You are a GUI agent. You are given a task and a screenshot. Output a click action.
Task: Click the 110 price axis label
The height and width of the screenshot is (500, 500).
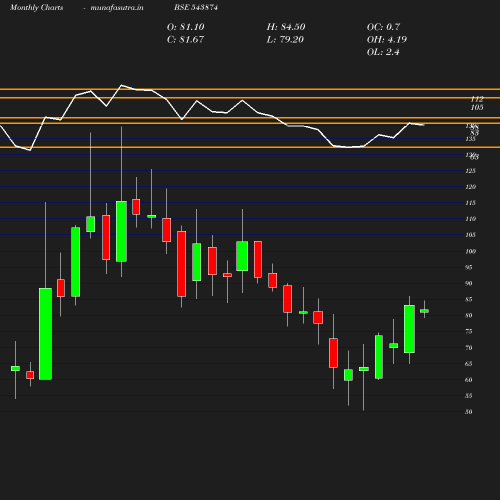point(471,219)
